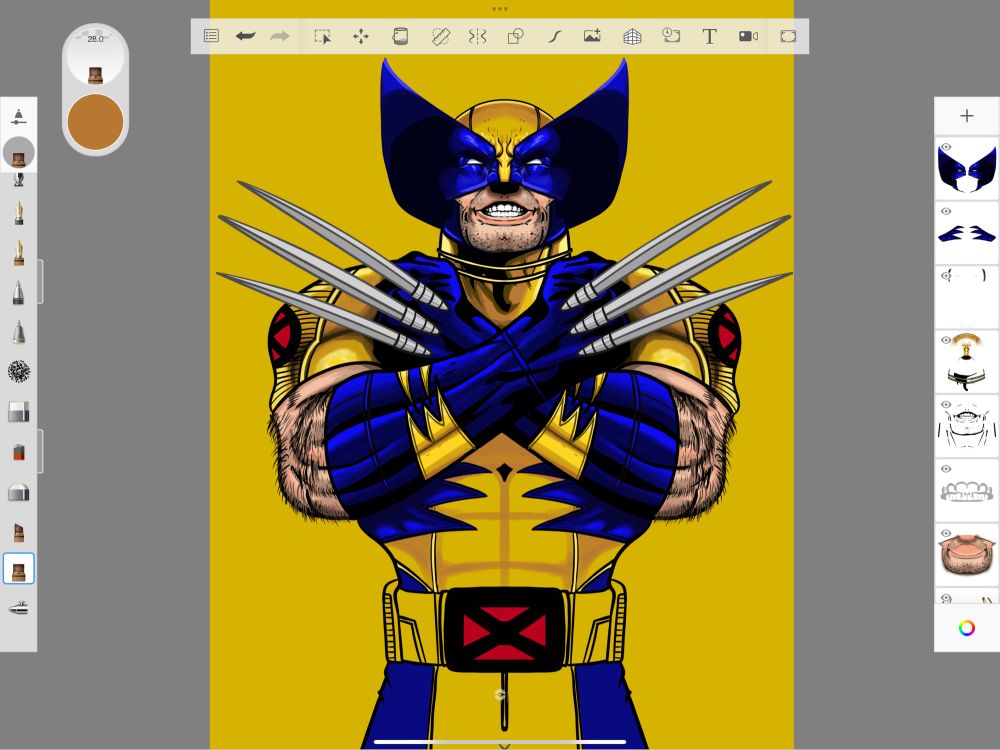Start video capture with camera icon
Viewport: 1000px width, 750px height.
tap(748, 36)
